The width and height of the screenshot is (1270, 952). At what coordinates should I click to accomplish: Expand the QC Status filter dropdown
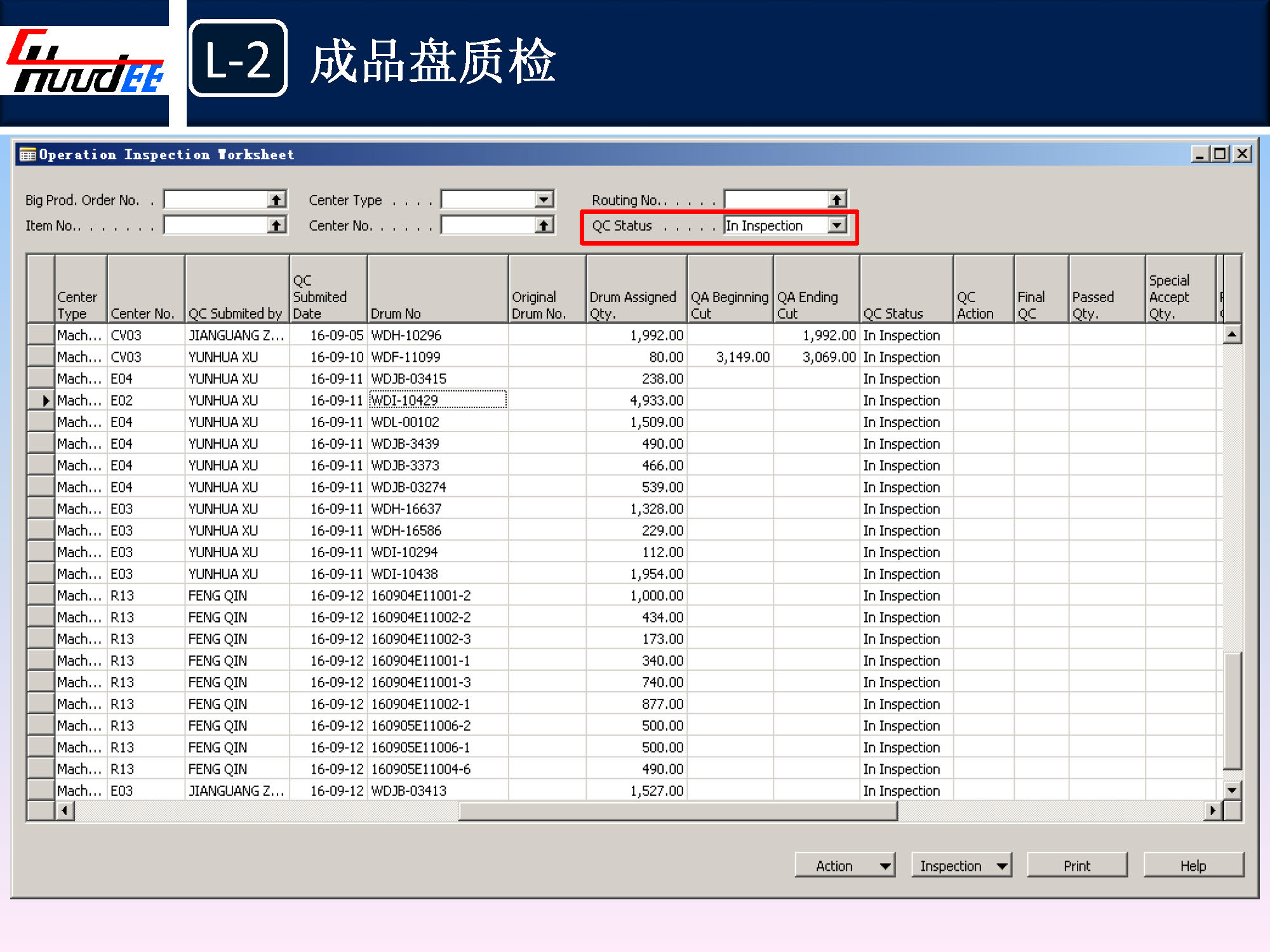[x=837, y=225]
